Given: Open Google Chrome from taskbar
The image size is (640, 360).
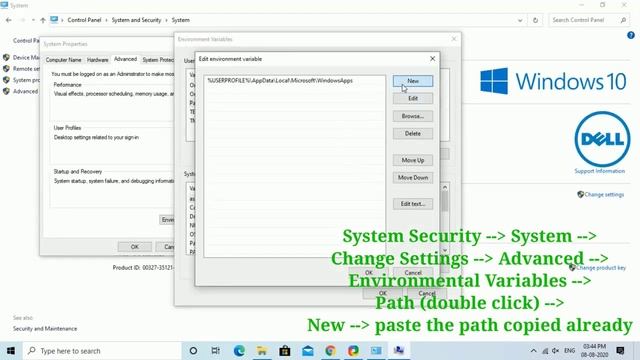Looking at the screenshot, I should pos(331,351).
